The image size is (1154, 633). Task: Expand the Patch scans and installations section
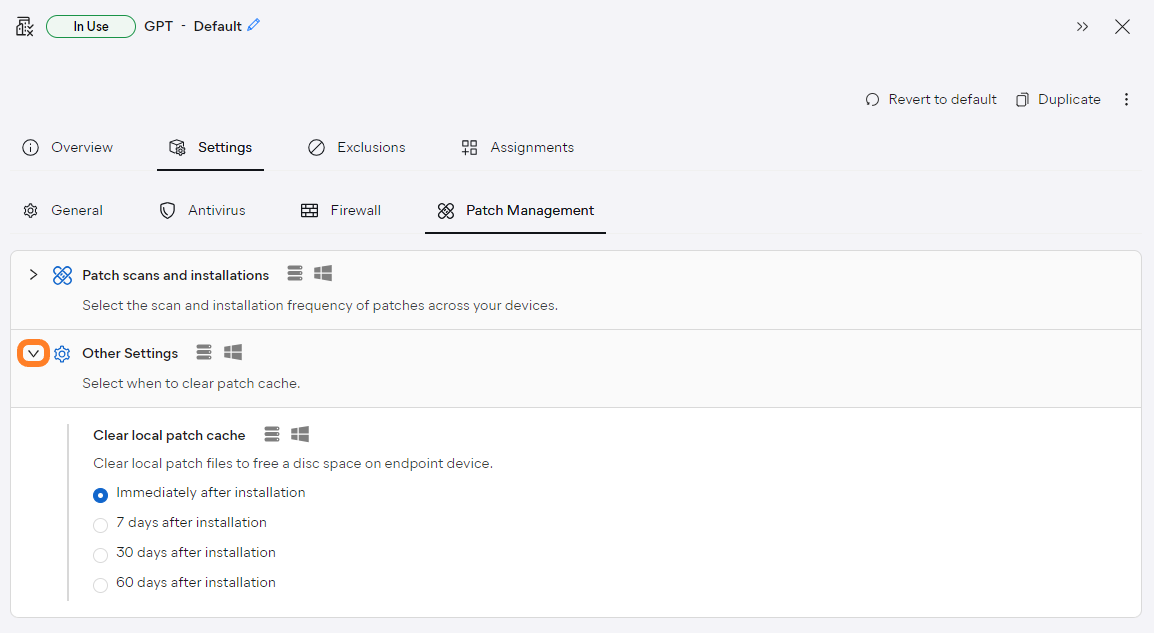click(33, 274)
